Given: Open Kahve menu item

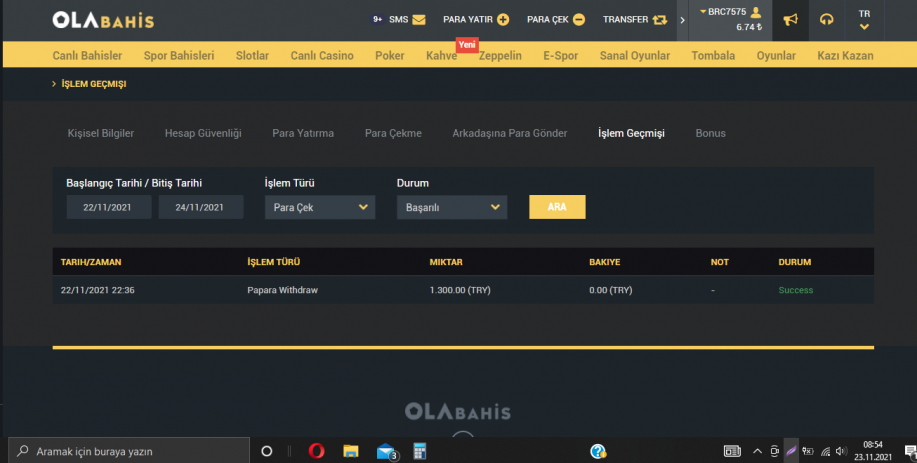Looking at the screenshot, I should (x=442, y=56).
